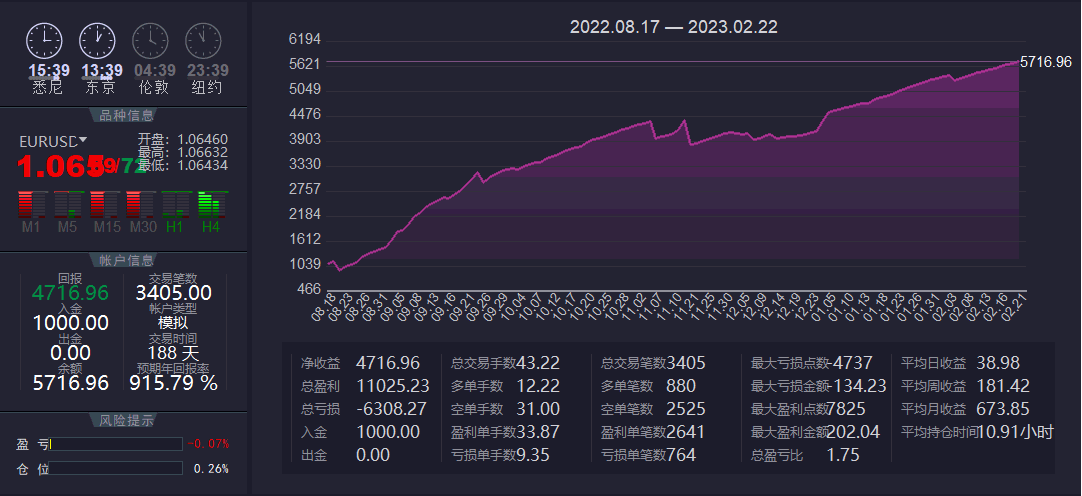Click the 盈亏 profit/loss progress bar

point(116,444)
